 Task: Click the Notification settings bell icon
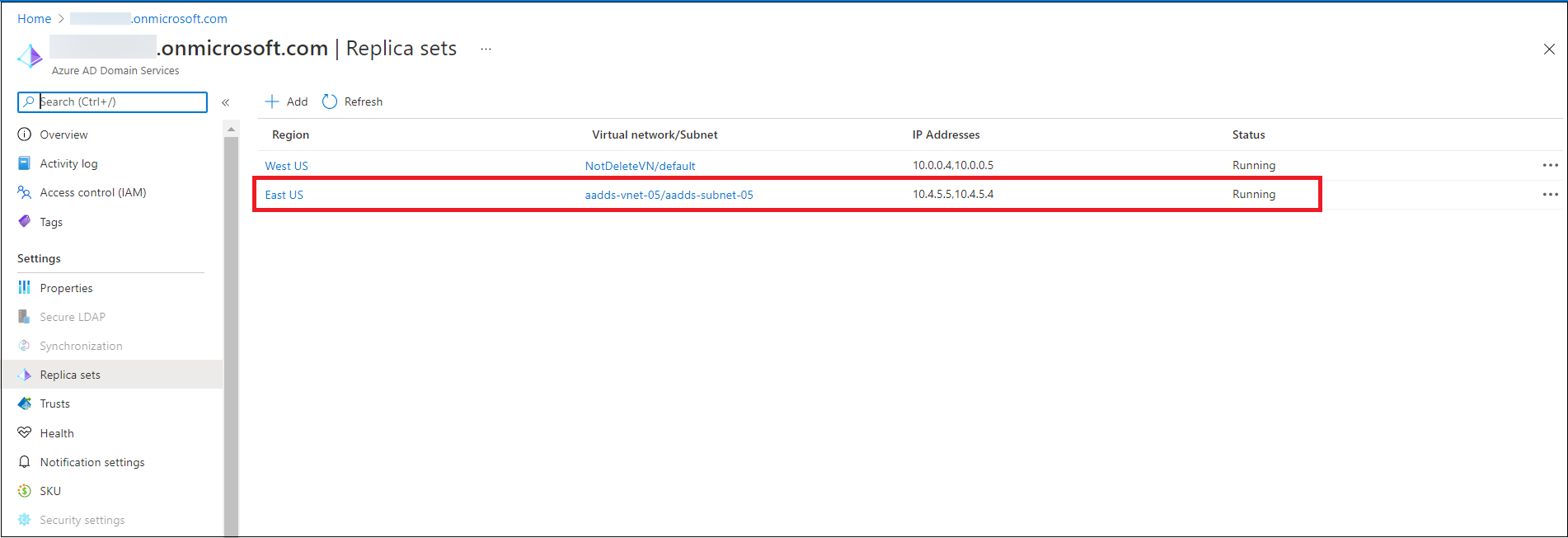pos(25,462)
